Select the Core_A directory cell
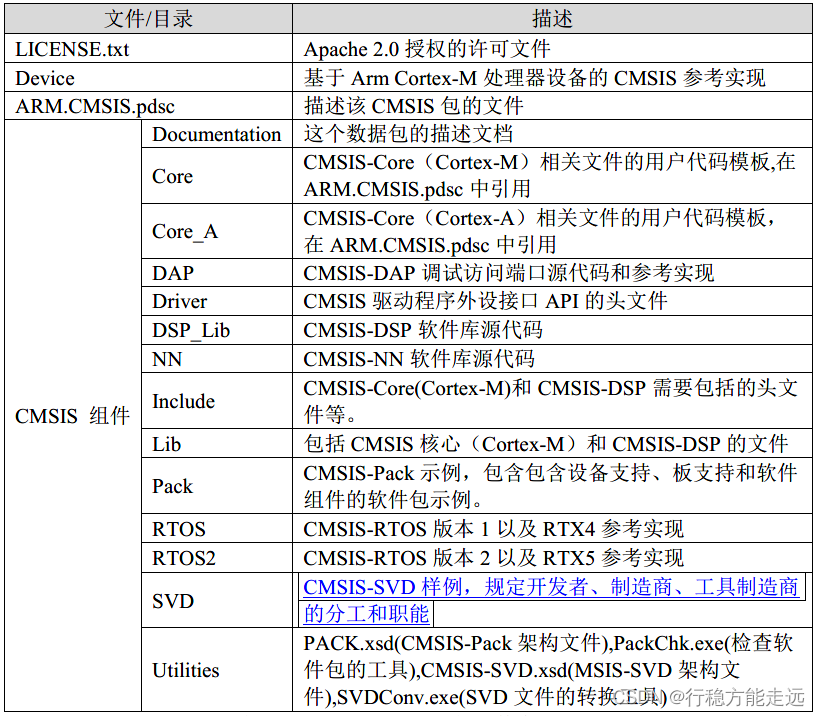The width and height of the screenshot is (820, 716). 217,231
